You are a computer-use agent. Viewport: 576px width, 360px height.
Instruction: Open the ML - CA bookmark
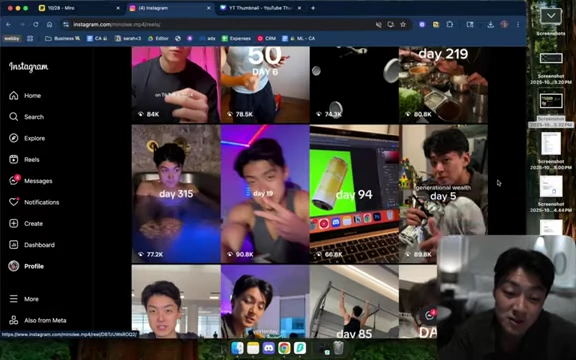(299, 38)
